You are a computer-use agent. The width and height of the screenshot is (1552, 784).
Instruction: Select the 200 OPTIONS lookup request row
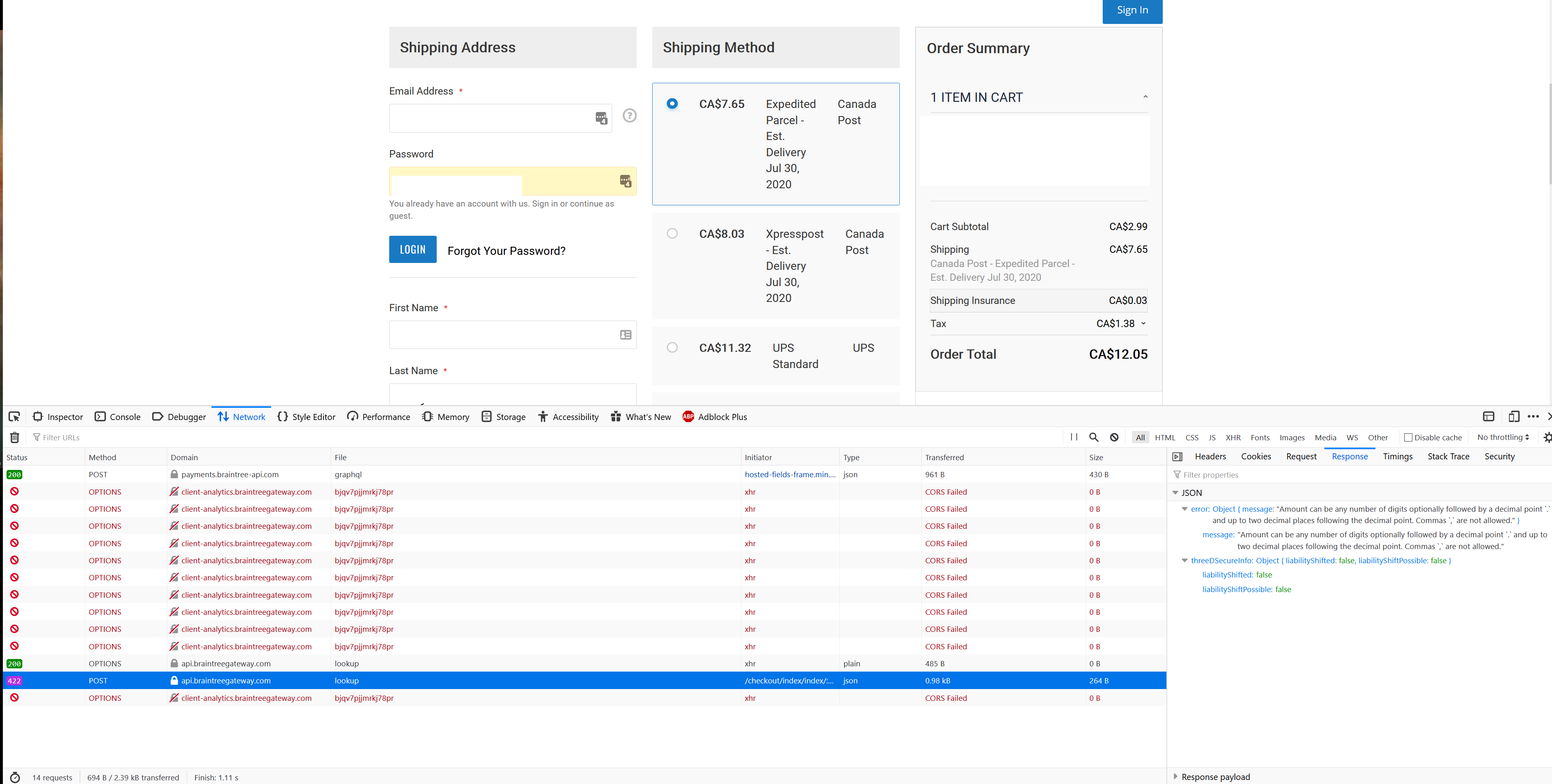click(584, 663)
